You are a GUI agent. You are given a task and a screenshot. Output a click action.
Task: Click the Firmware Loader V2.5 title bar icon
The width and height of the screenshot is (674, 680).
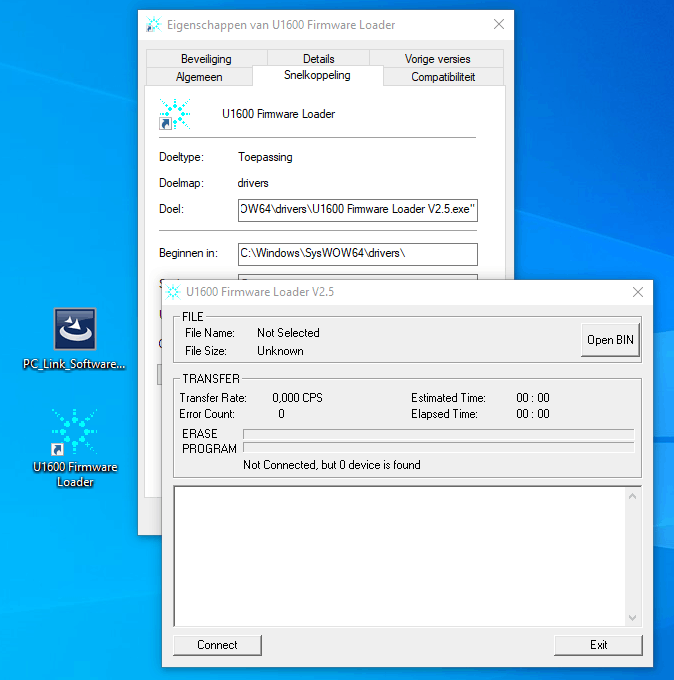click(x=173, y=292)
